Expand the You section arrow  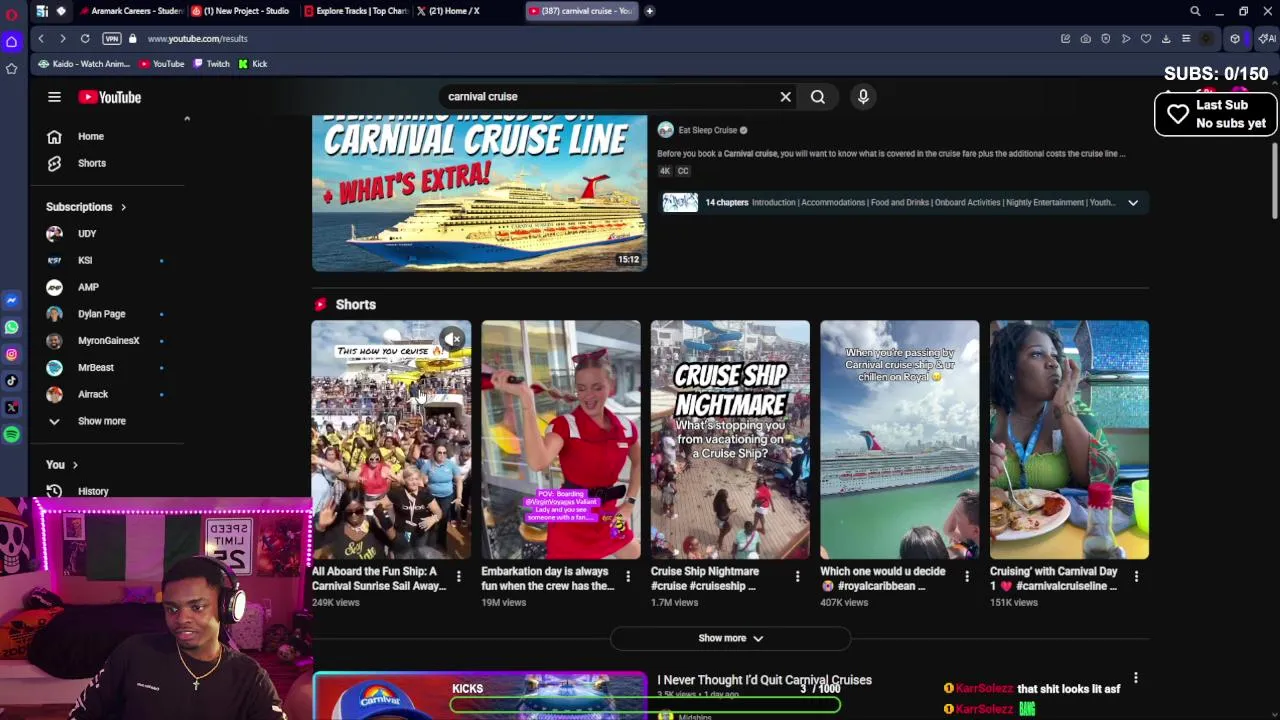(x=74, y=465)
